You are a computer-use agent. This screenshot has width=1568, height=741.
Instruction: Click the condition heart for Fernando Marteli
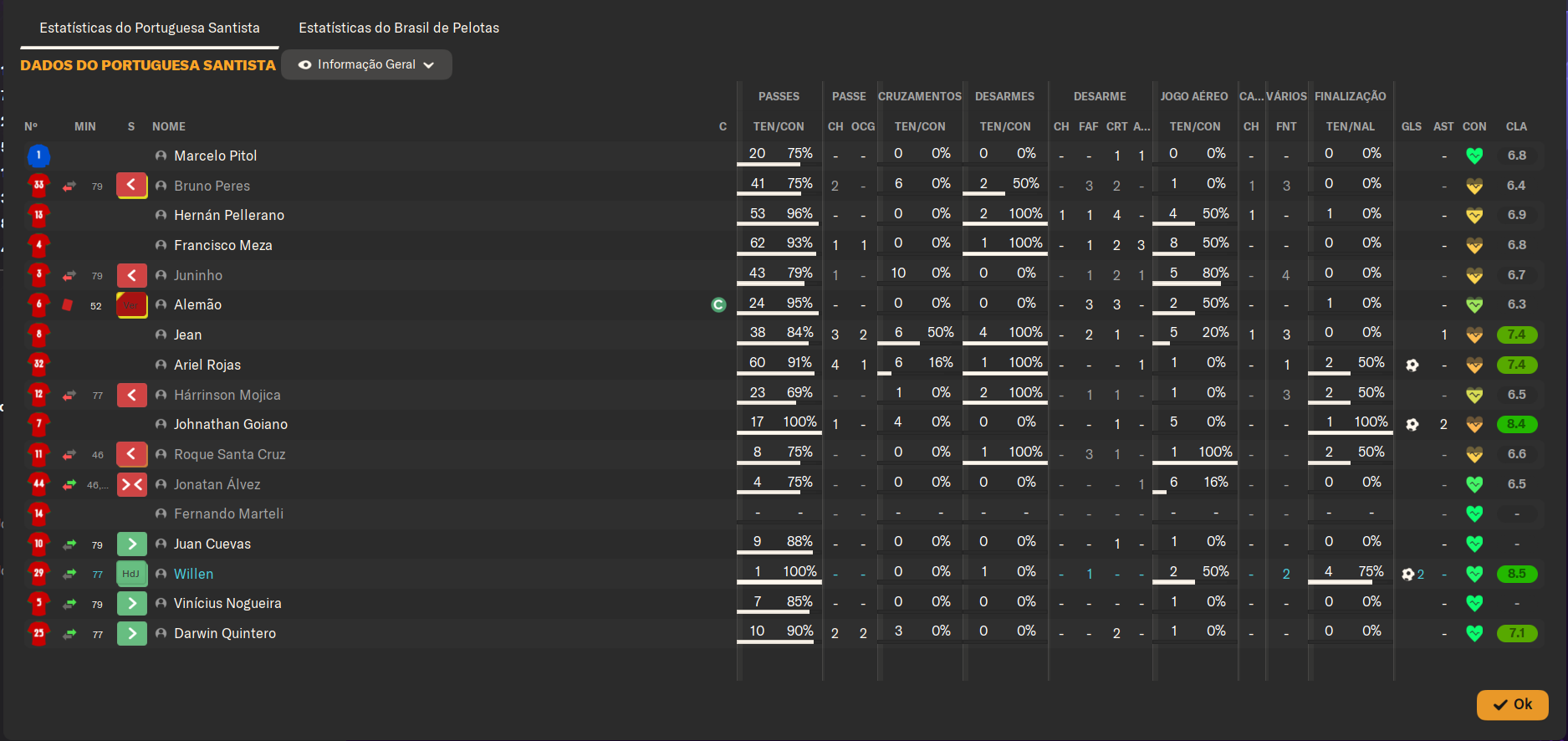[x=1474, y=514]
